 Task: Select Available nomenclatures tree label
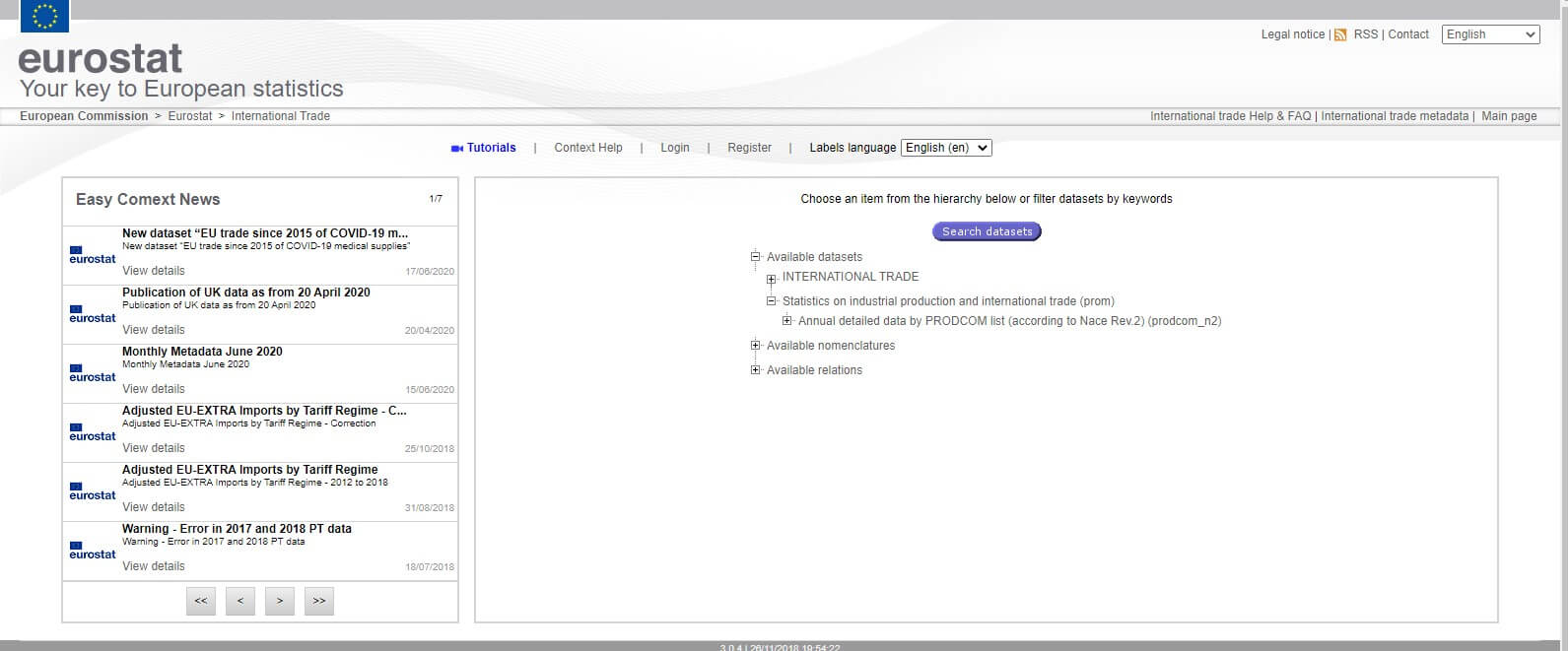click(831, 346)
